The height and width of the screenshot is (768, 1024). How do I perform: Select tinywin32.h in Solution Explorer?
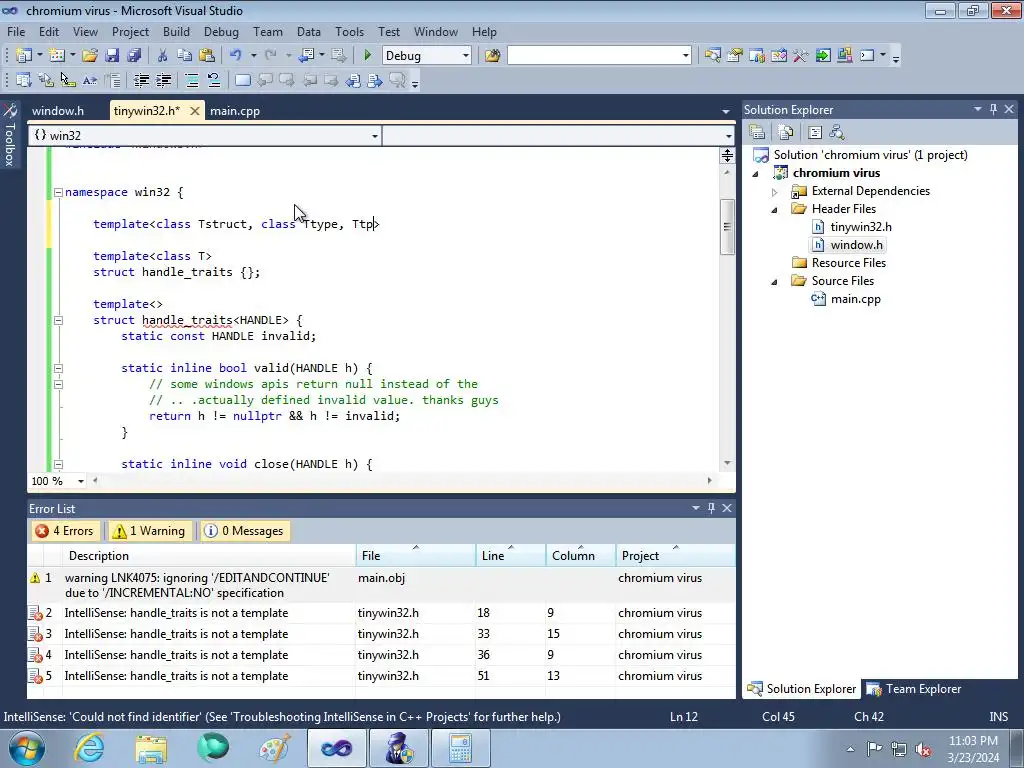(861, 227)
